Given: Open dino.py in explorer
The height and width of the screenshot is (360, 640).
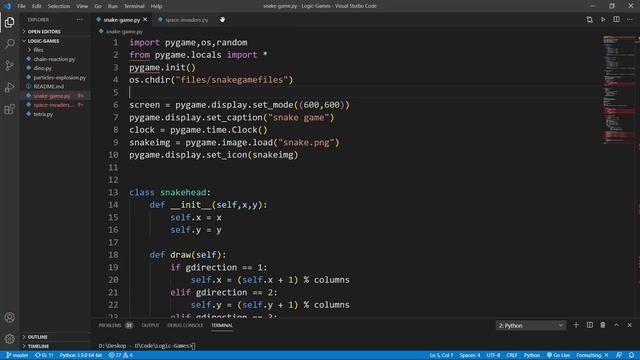Looking at the screenshot, I should click(42, 68).
